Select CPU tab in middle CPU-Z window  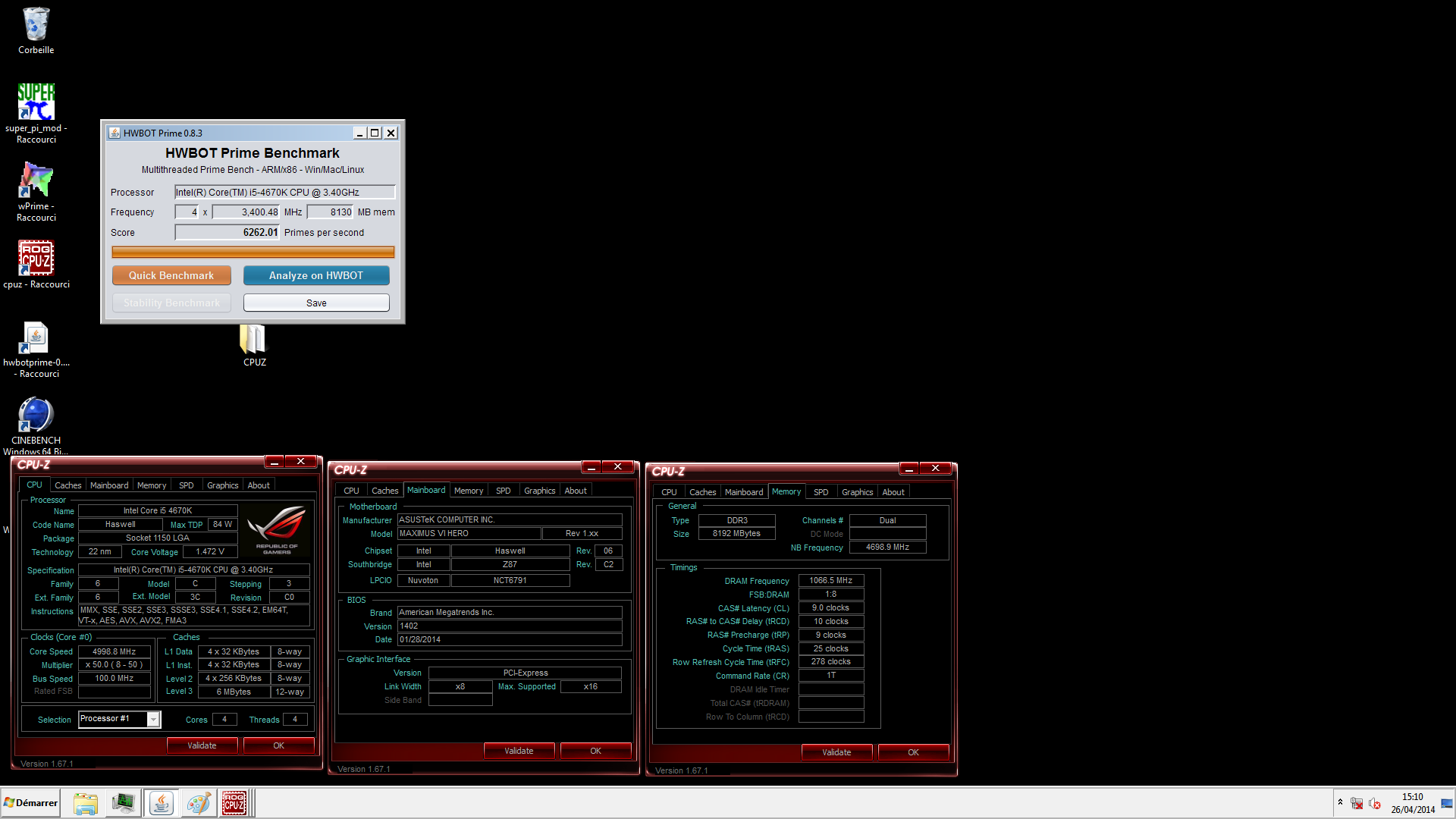351,491
